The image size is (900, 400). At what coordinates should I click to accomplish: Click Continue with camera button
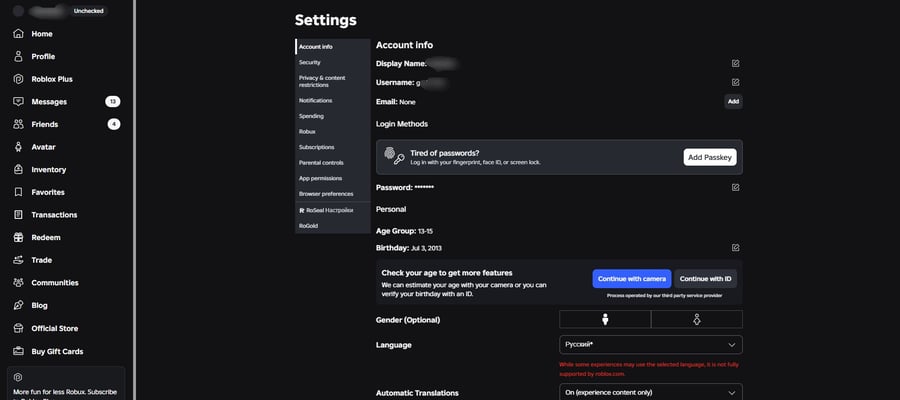(631, 279)
